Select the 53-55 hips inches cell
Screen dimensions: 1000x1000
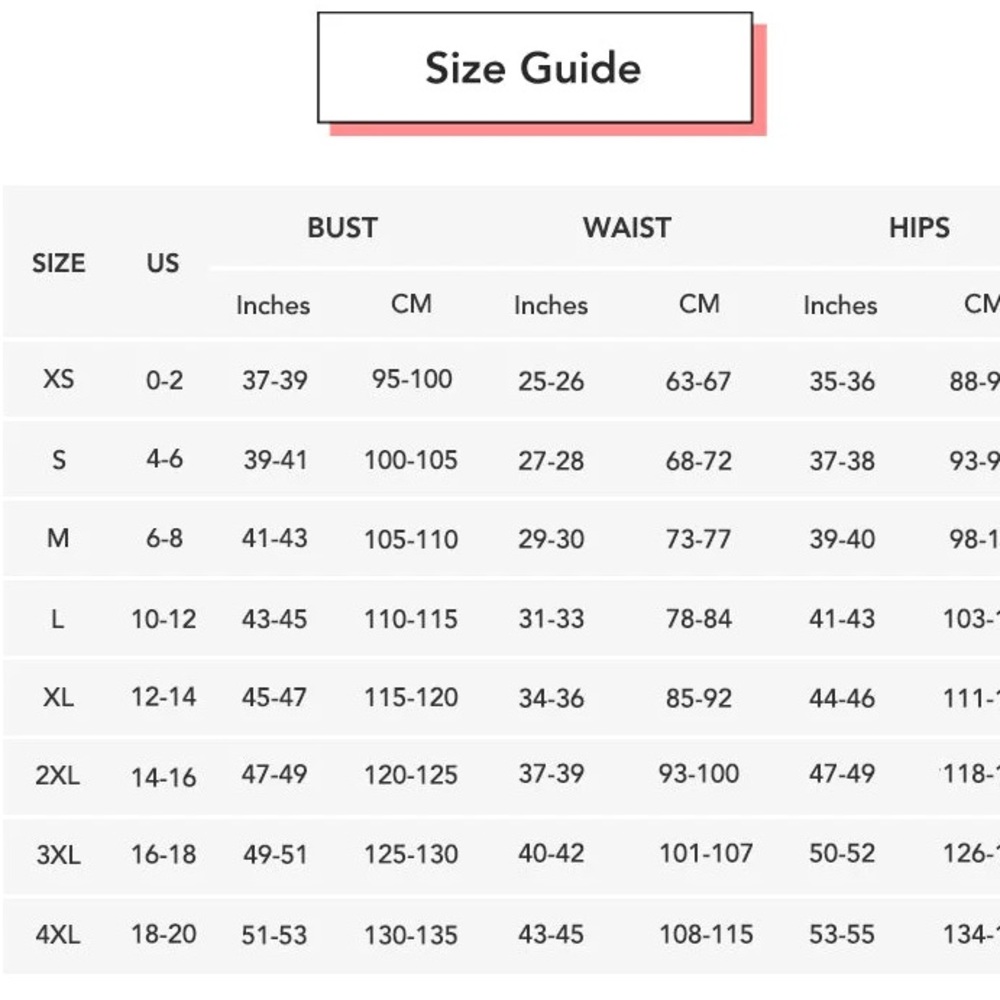[x=842, y=935]
